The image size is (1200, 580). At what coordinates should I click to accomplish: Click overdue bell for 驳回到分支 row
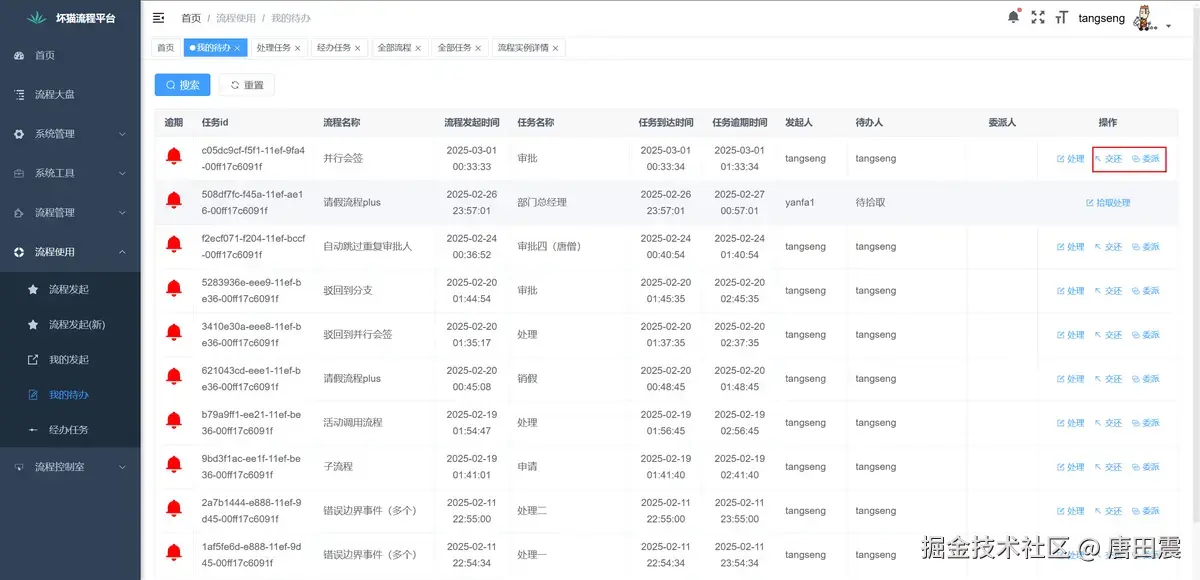pyautogui.click(x=174, y=289)
